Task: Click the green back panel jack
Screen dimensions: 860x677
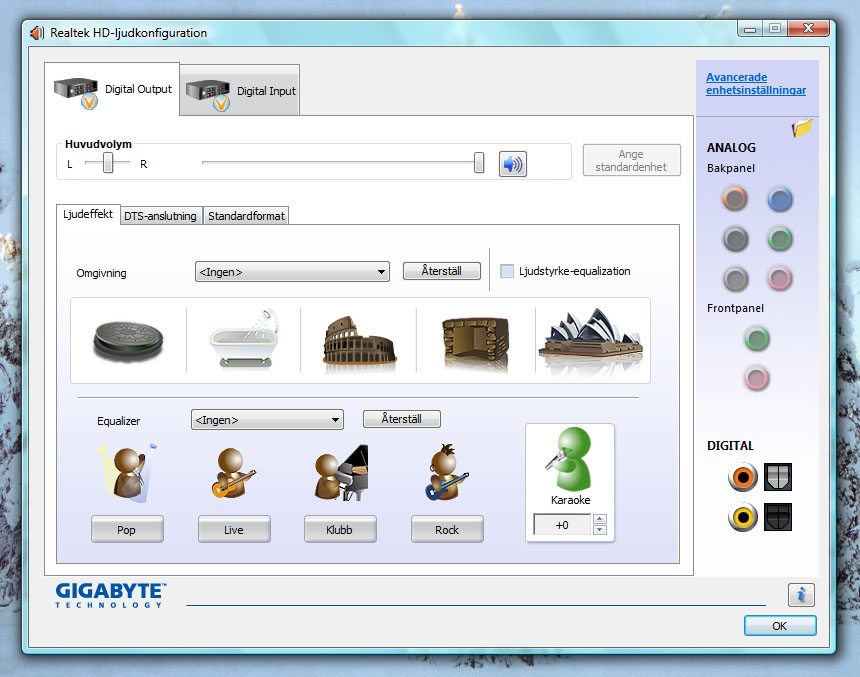Action: (779, 239)
